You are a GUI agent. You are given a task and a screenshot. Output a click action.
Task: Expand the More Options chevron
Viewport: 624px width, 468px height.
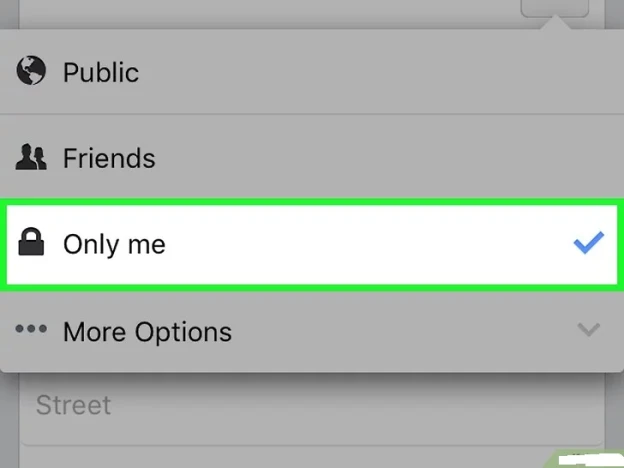pos(589,330)
